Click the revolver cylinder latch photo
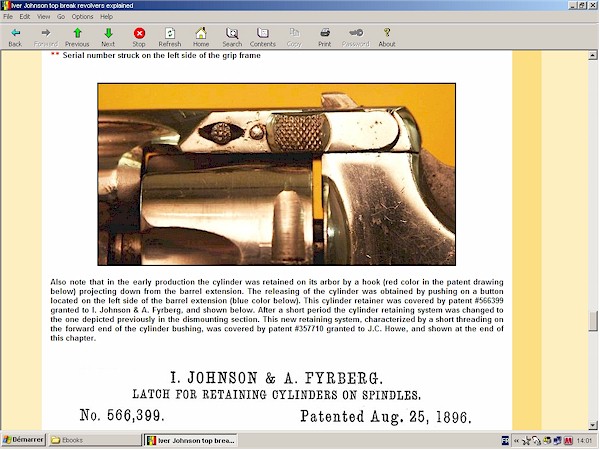 (276, 174)
